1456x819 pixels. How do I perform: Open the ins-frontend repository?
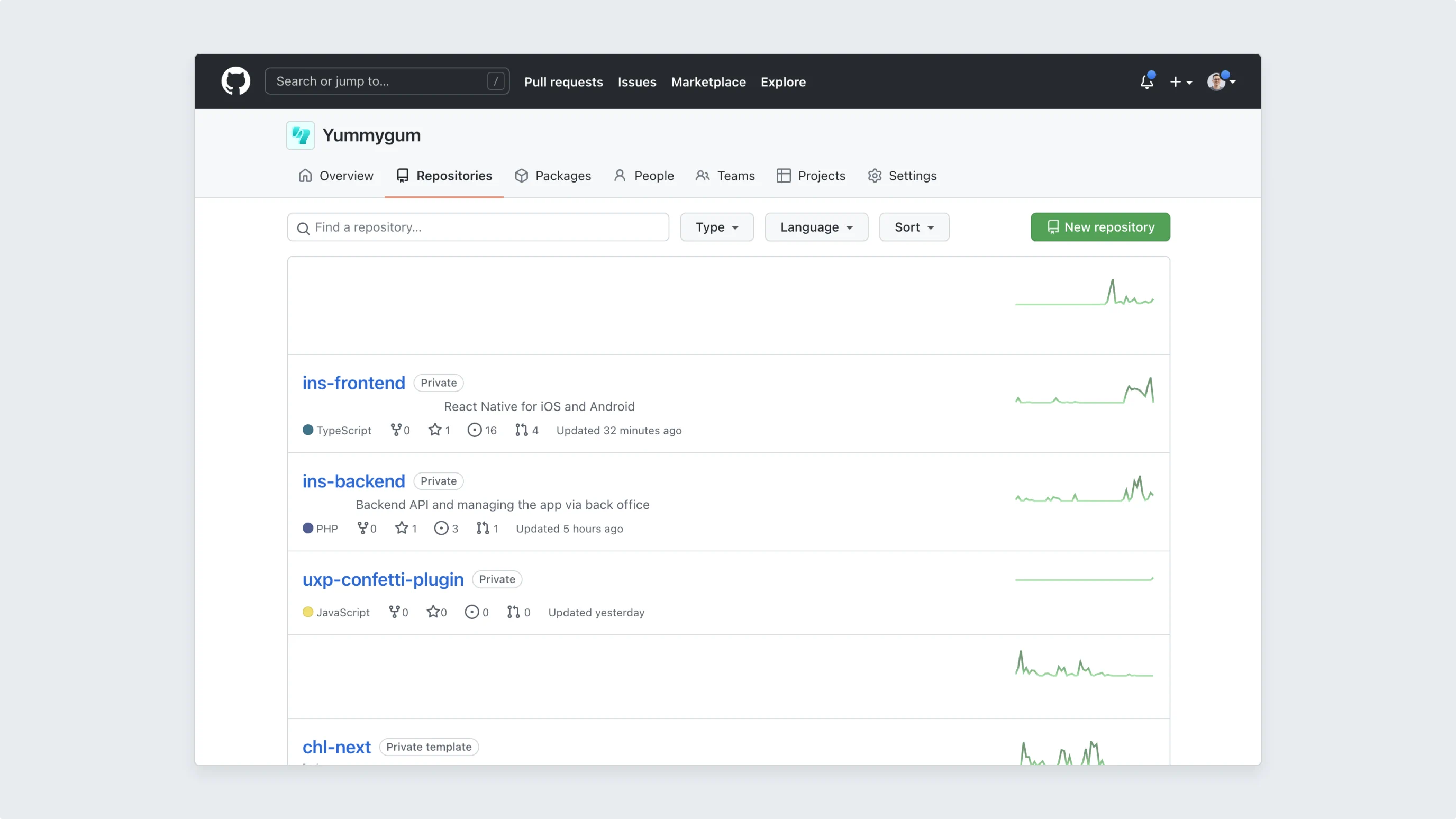(354, 383)
